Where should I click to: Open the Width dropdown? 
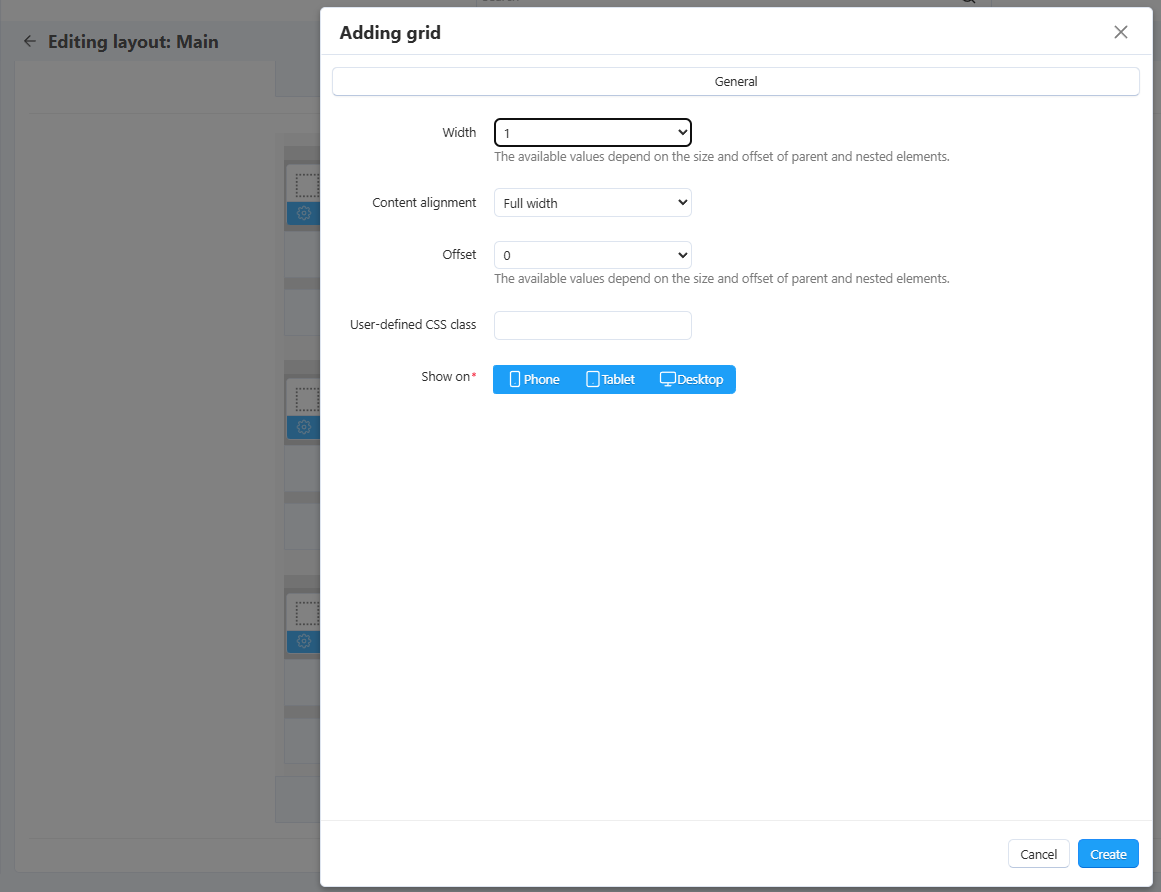coord(592,133)
